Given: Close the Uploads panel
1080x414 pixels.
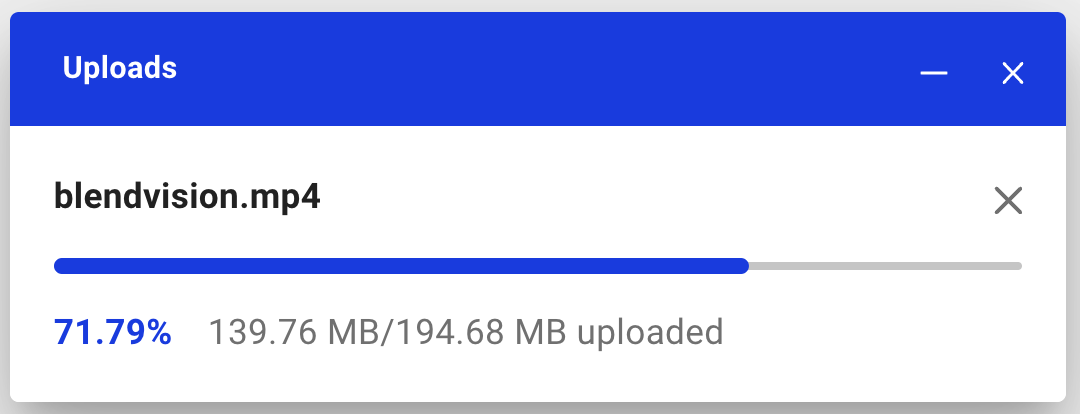Looking at the screenshot, I should [x=1012, y=73].
